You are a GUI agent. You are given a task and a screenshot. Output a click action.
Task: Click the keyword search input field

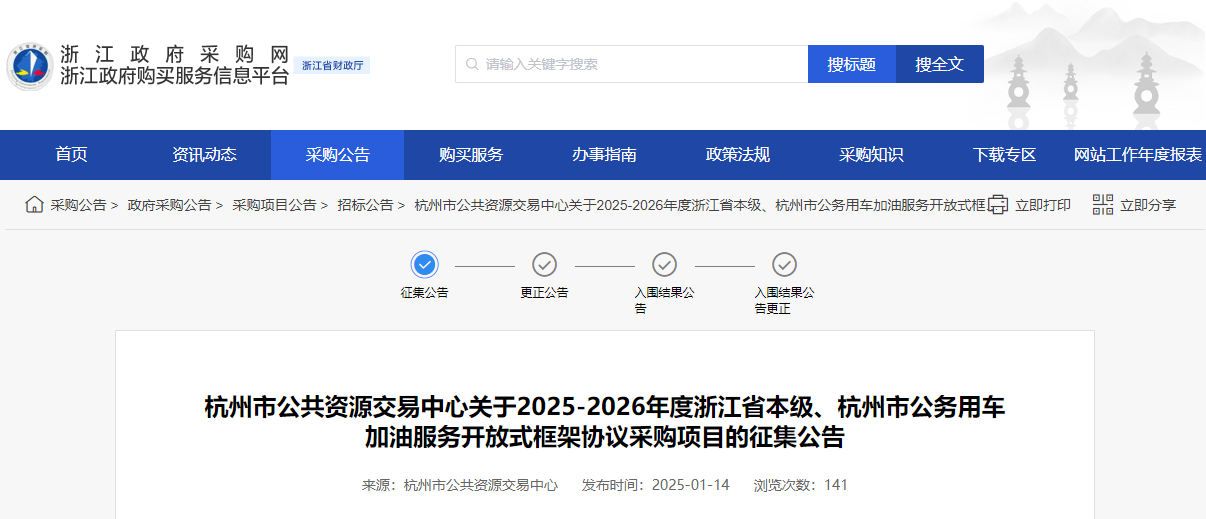pyautogui.click(x=640, y=64)
